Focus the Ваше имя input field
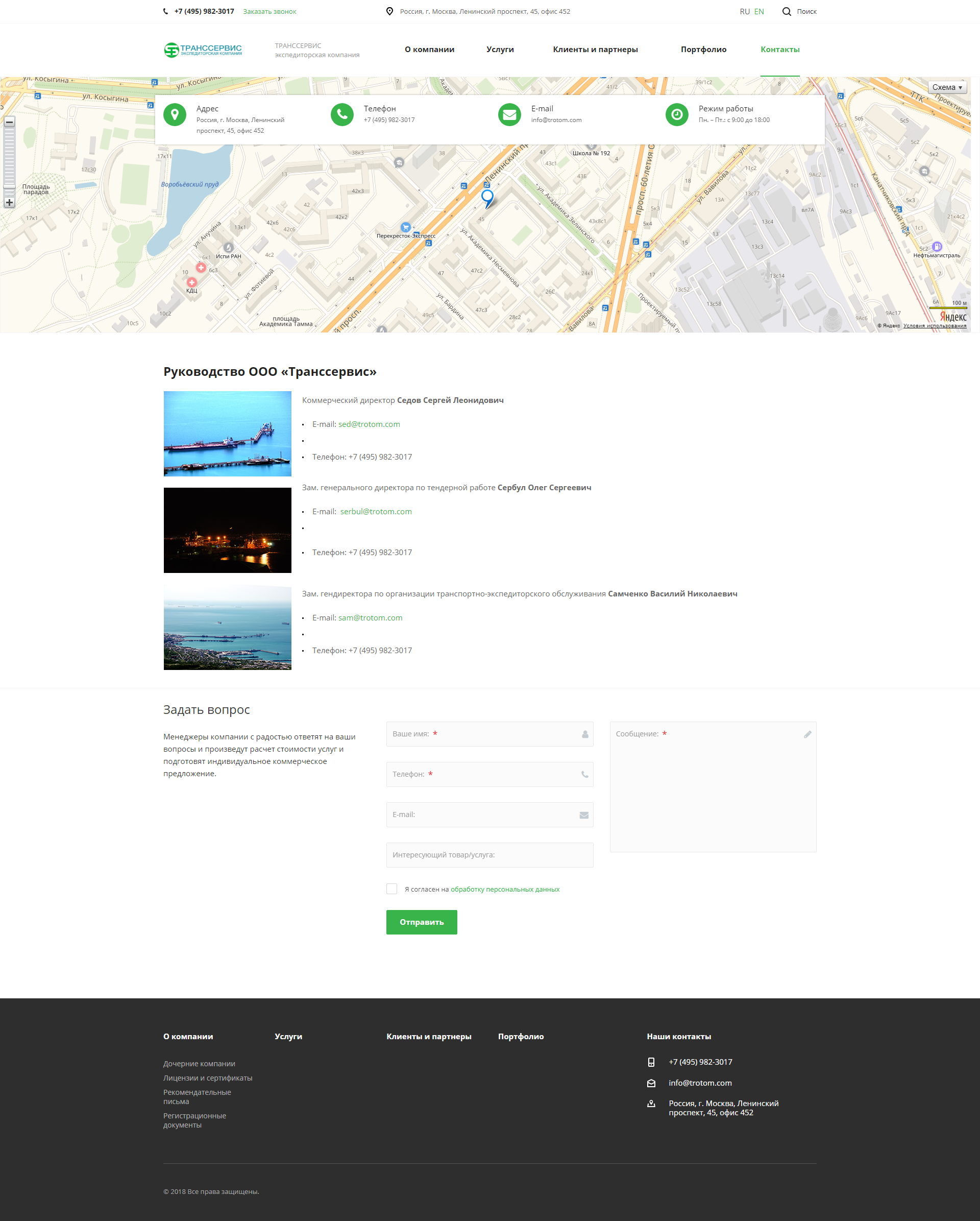 point(489,734)
